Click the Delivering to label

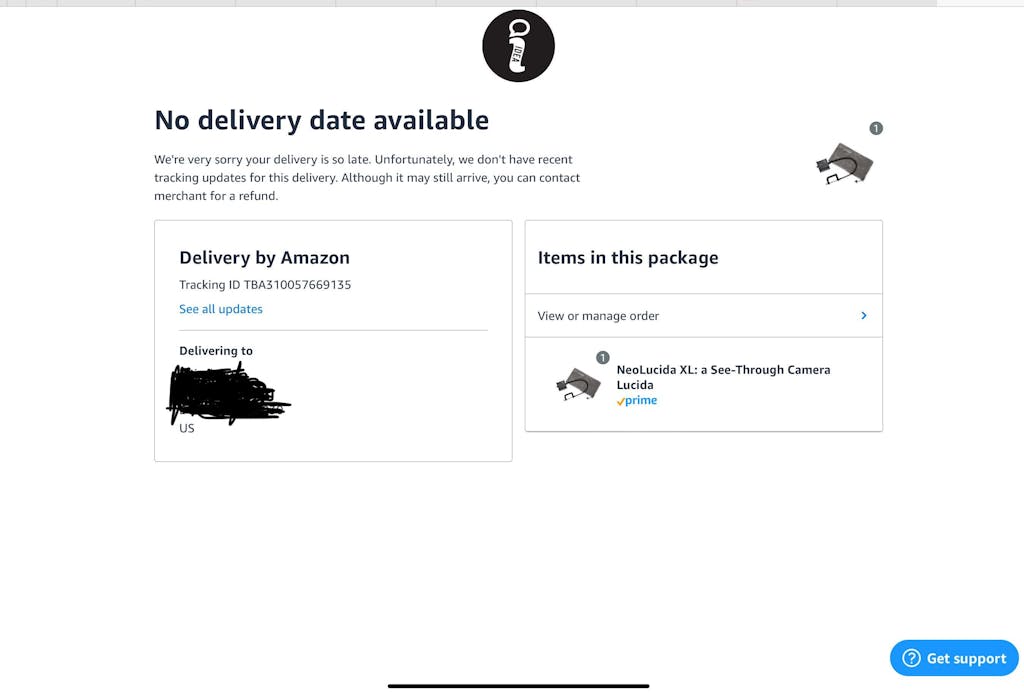tap(216, 351)
